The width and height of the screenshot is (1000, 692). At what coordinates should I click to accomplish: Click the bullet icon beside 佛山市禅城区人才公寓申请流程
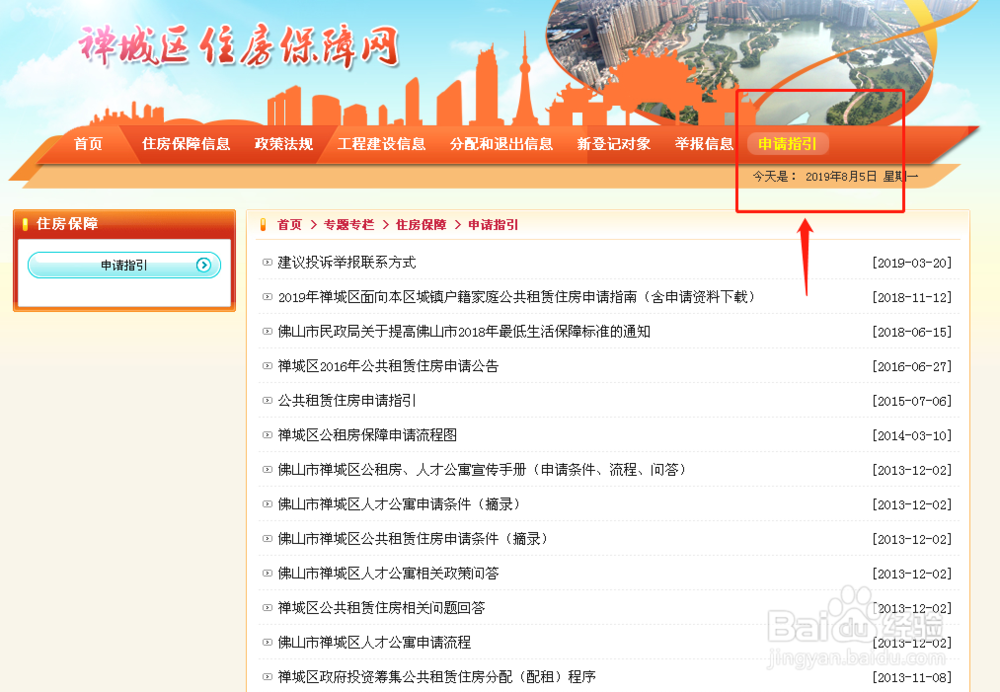click(x=265, y=642)
